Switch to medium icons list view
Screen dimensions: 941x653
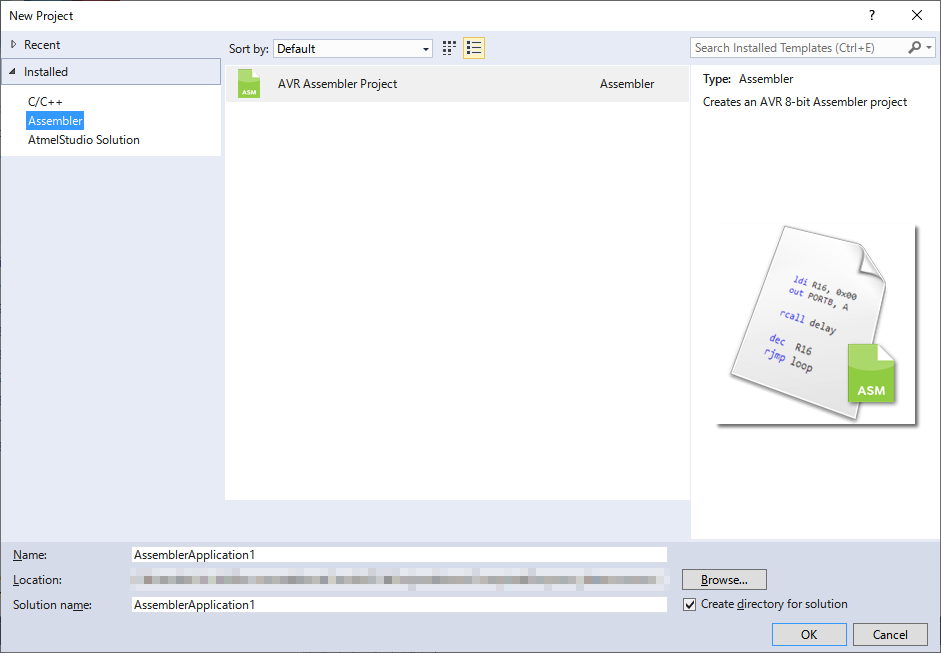474,48
